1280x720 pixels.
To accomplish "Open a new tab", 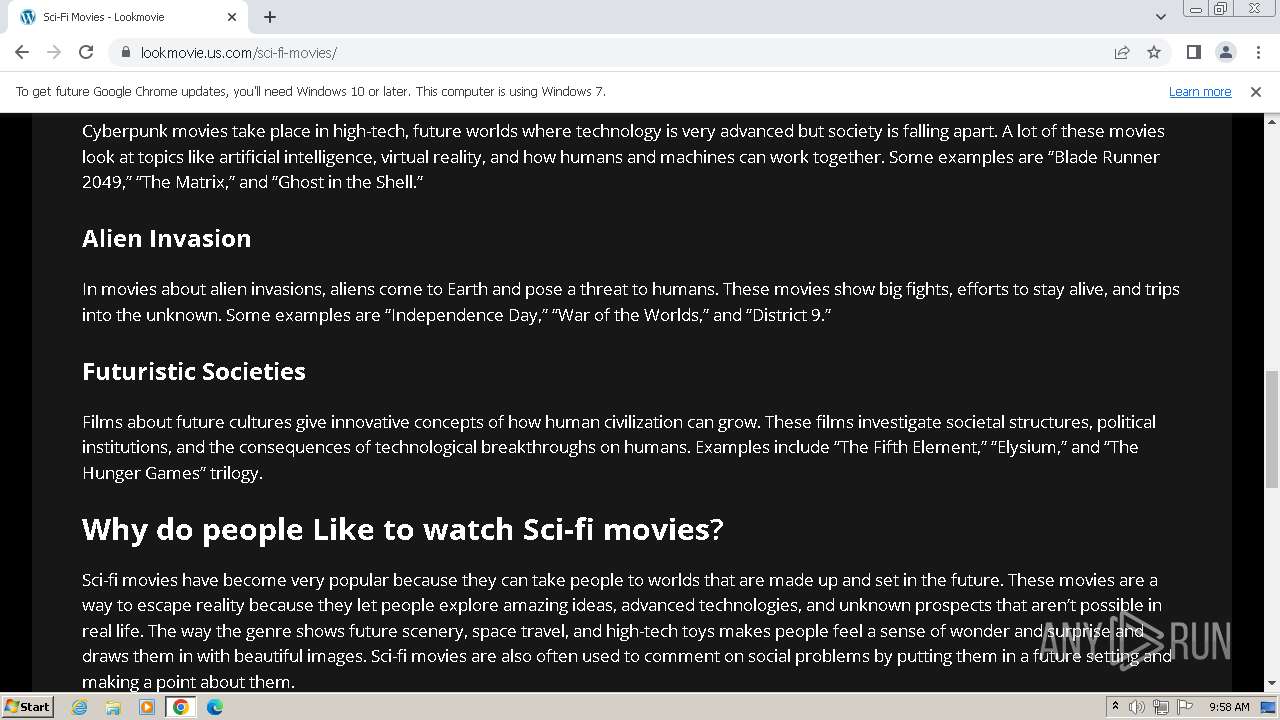I will [x=270, y=17].
